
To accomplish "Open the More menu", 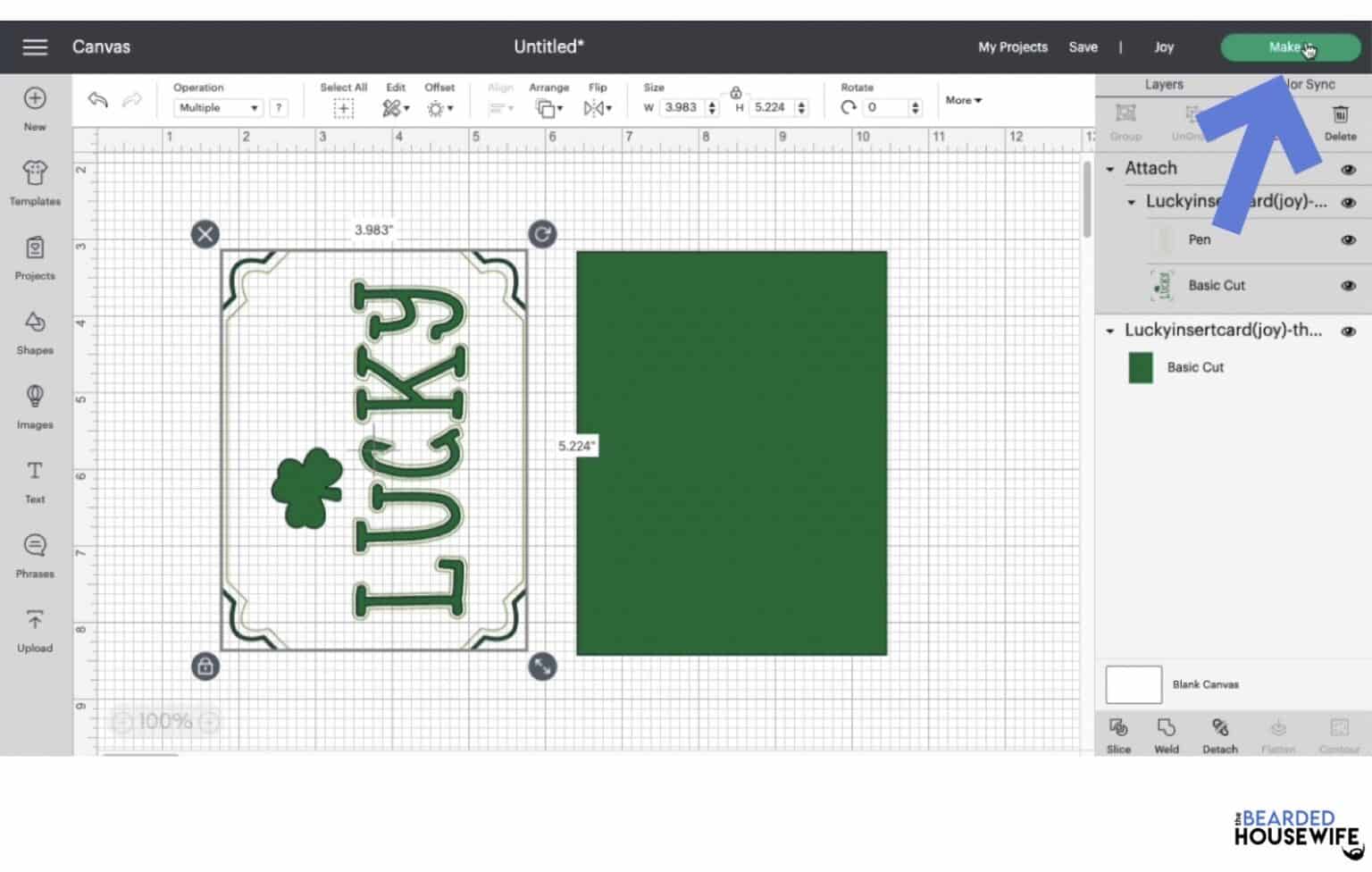I will [x=962, y=100].
